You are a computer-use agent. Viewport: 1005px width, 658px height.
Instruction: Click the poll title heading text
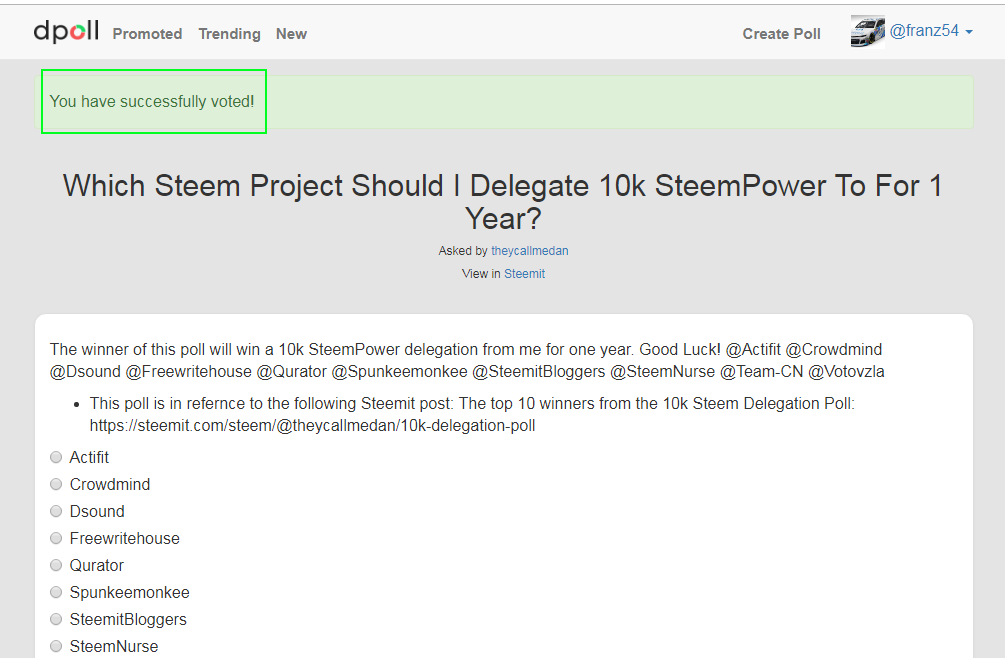tap(503, 202)
